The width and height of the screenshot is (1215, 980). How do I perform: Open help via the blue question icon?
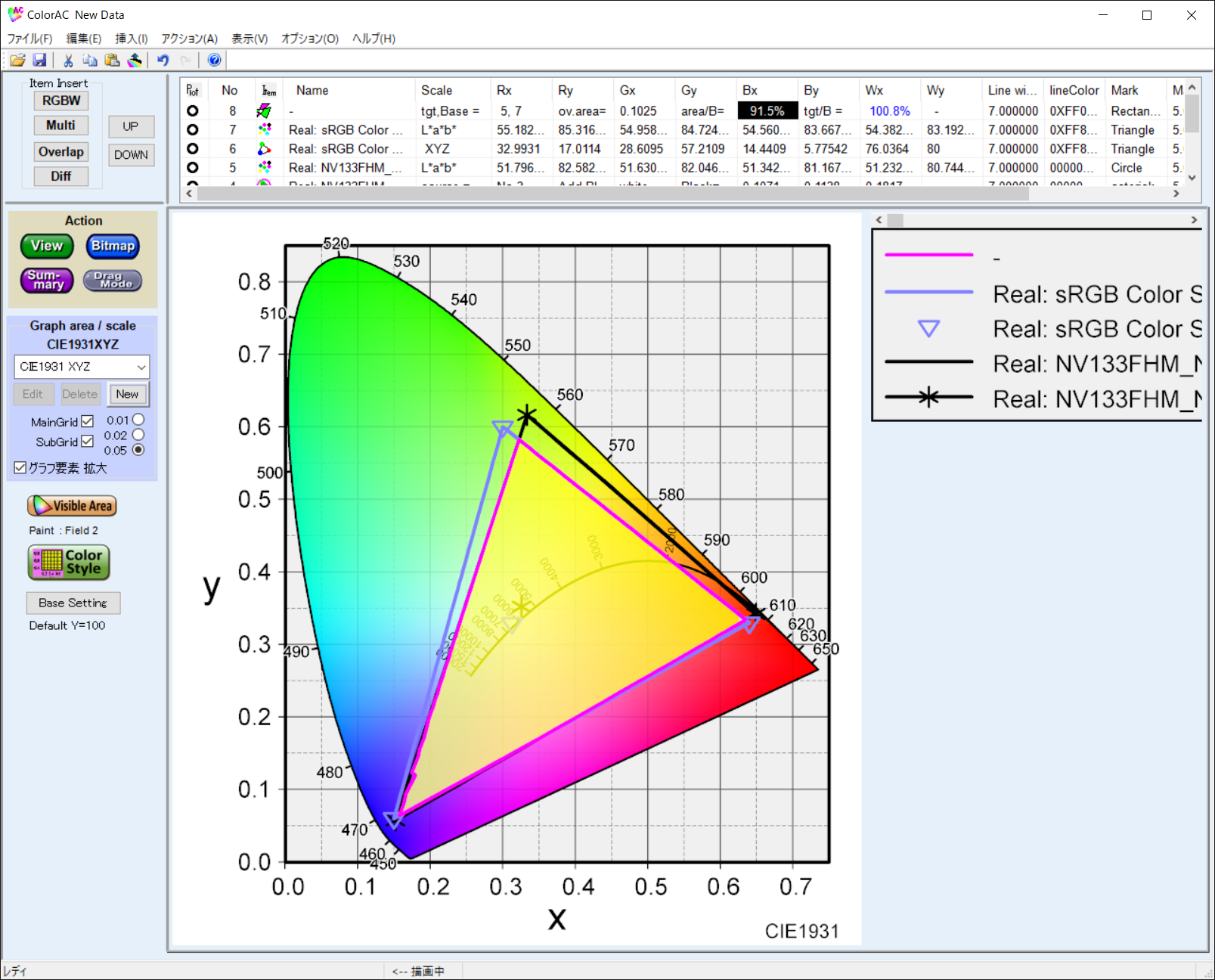[x=215, y=60]
